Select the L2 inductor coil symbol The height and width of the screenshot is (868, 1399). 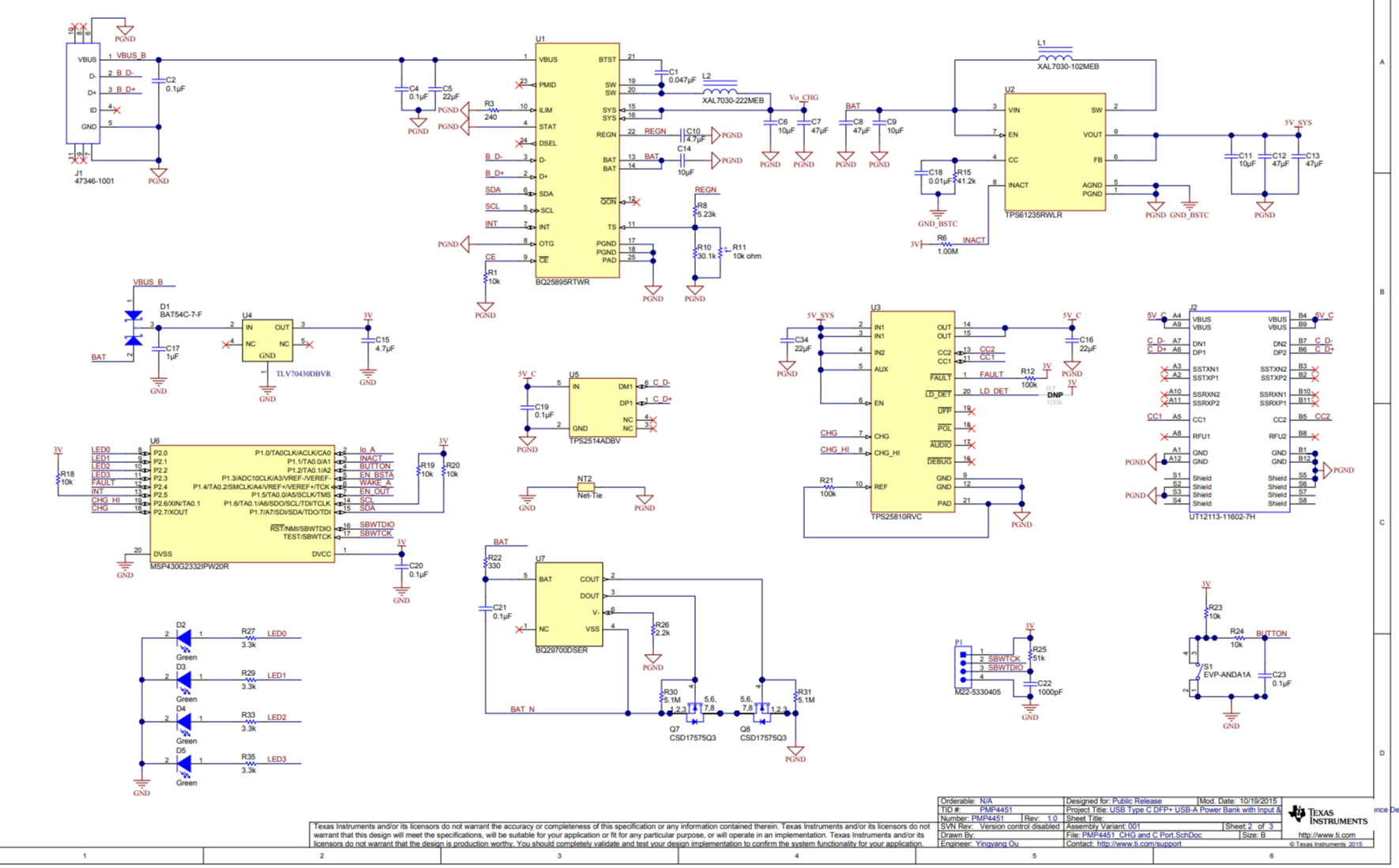(720, 88)
